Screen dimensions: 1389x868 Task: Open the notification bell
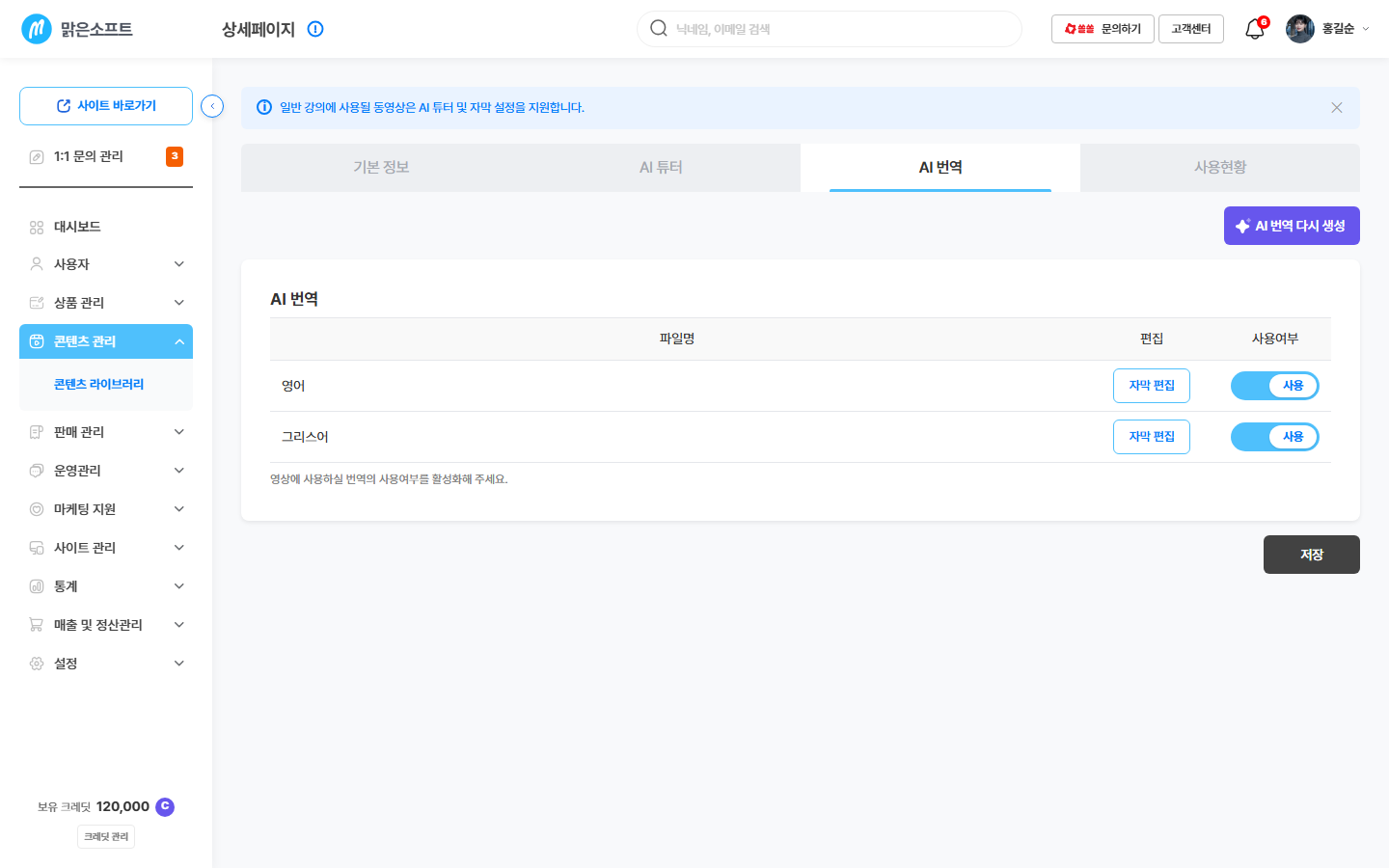click(1255, 29)
